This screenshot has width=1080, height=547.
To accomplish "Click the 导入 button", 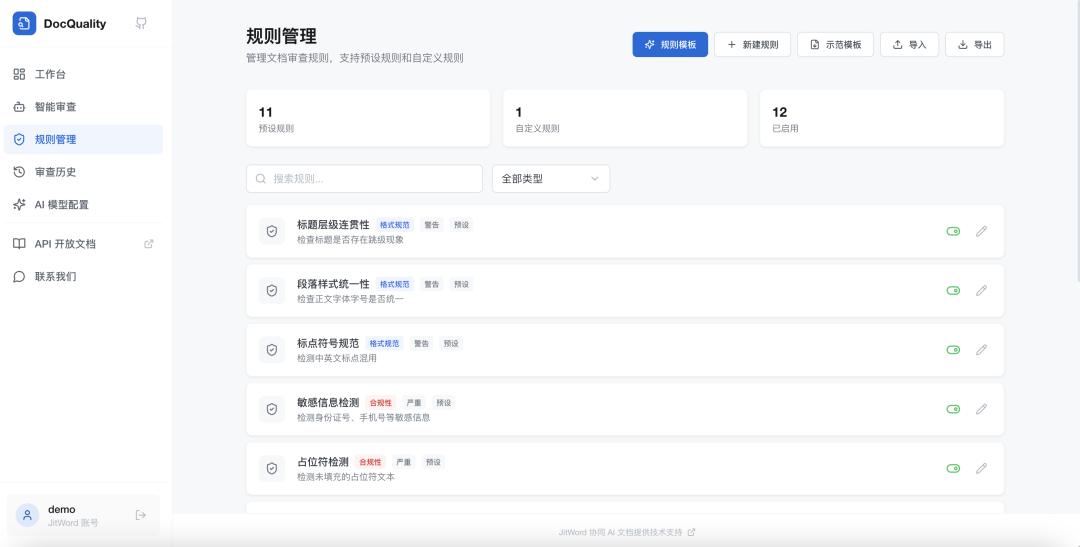I will click(x=909, y=44).
